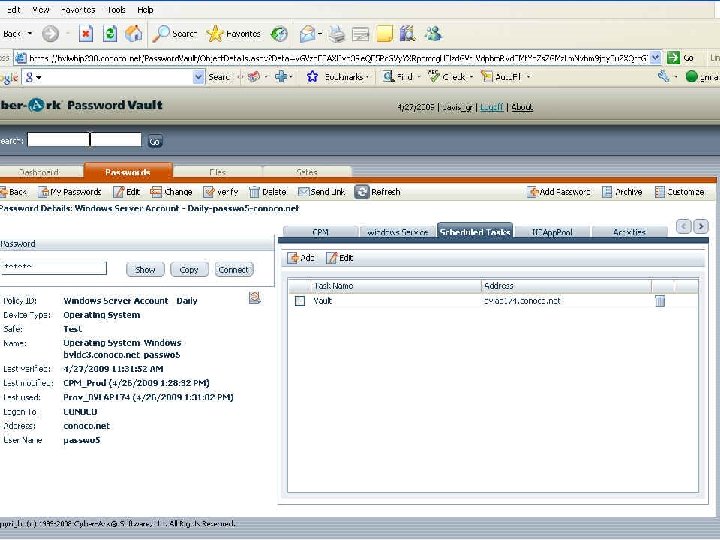
Task: Open the Favorites menu
Action: click(x=78, y=10)
